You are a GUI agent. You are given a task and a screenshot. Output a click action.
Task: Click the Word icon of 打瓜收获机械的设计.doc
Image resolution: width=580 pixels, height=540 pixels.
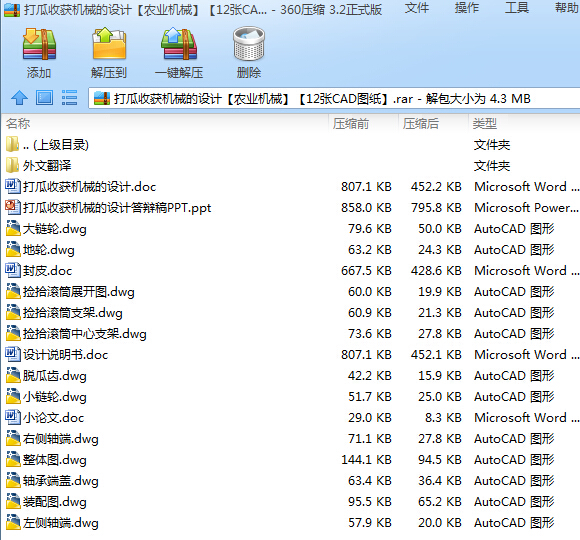coord(13,186)
